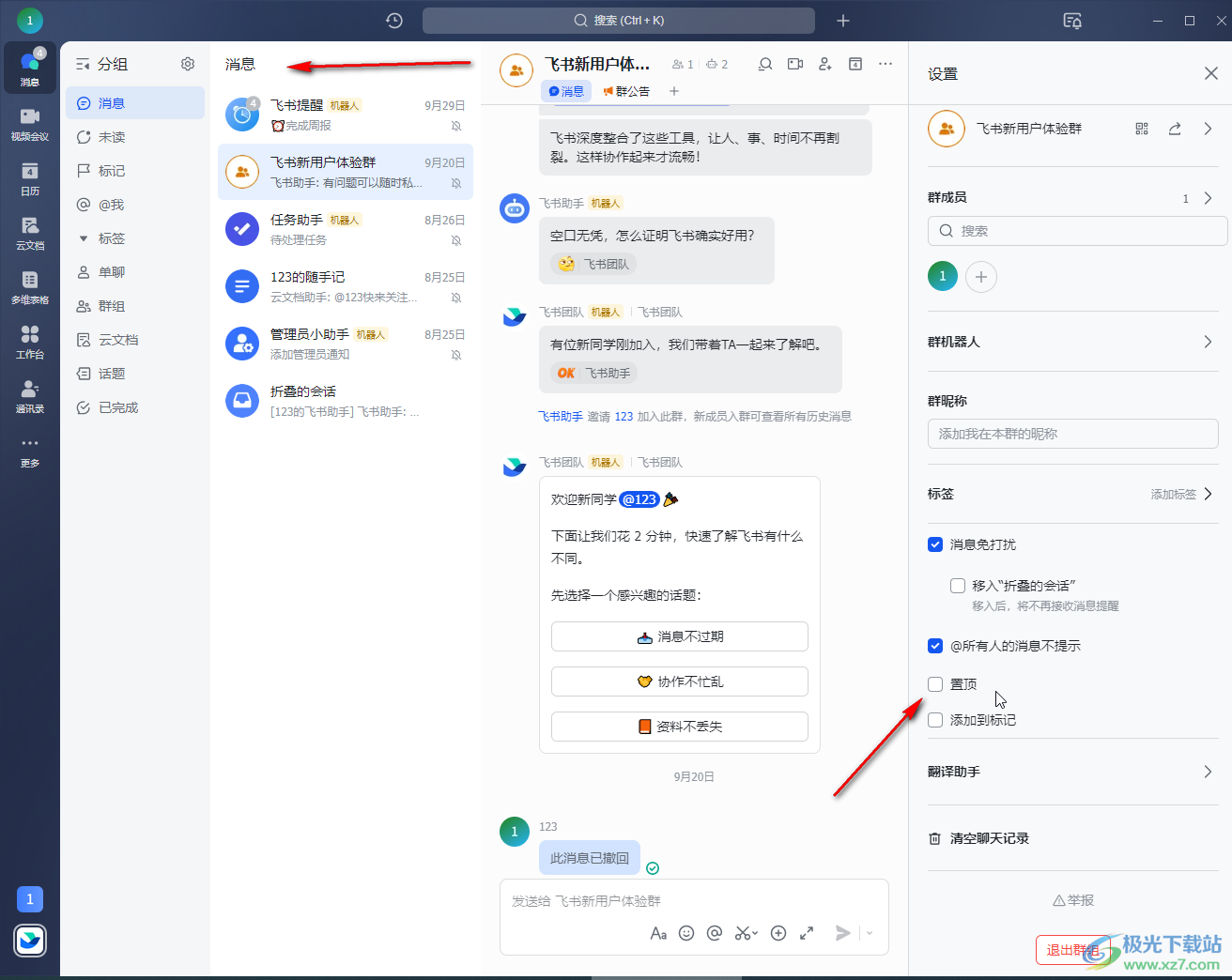Search in chat magnifier icon in header
This screenshot has height=980, width=1232.
point(765,64)
